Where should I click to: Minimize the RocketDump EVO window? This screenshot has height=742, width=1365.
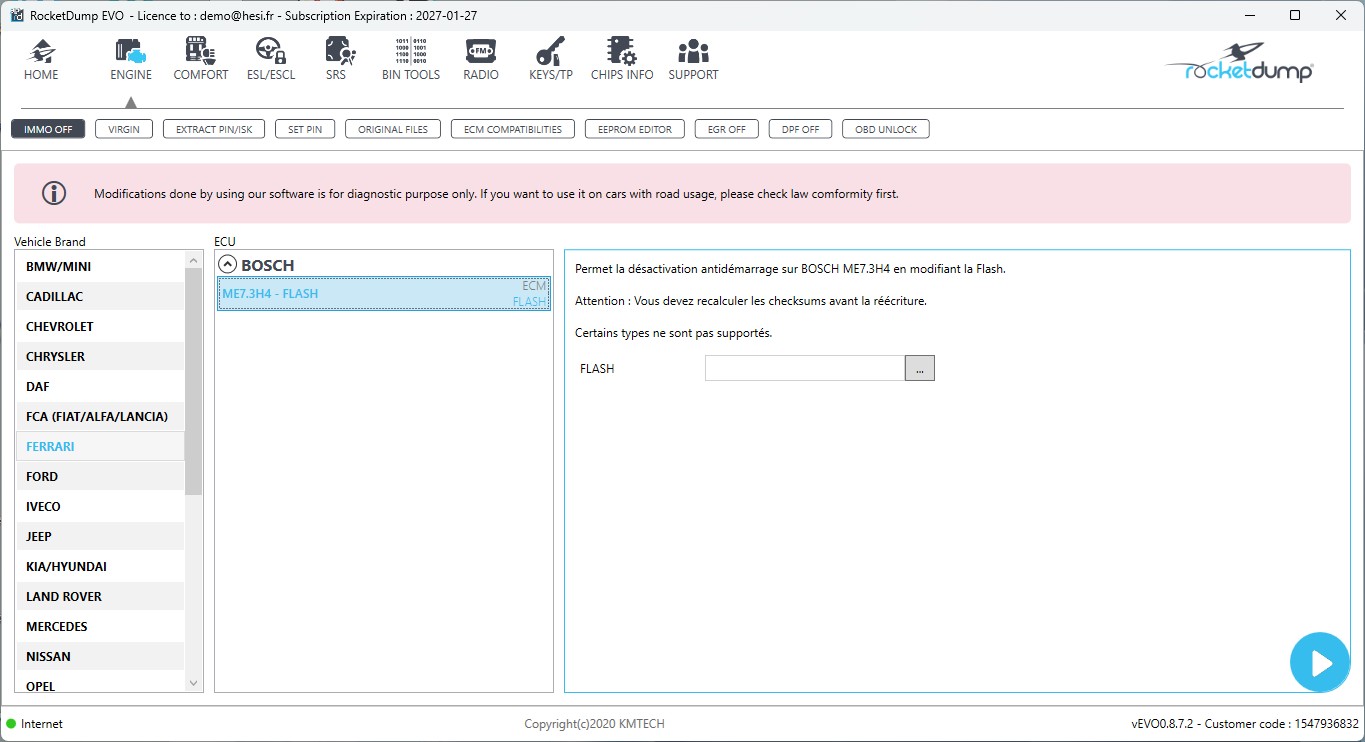tap(1250, 15)
